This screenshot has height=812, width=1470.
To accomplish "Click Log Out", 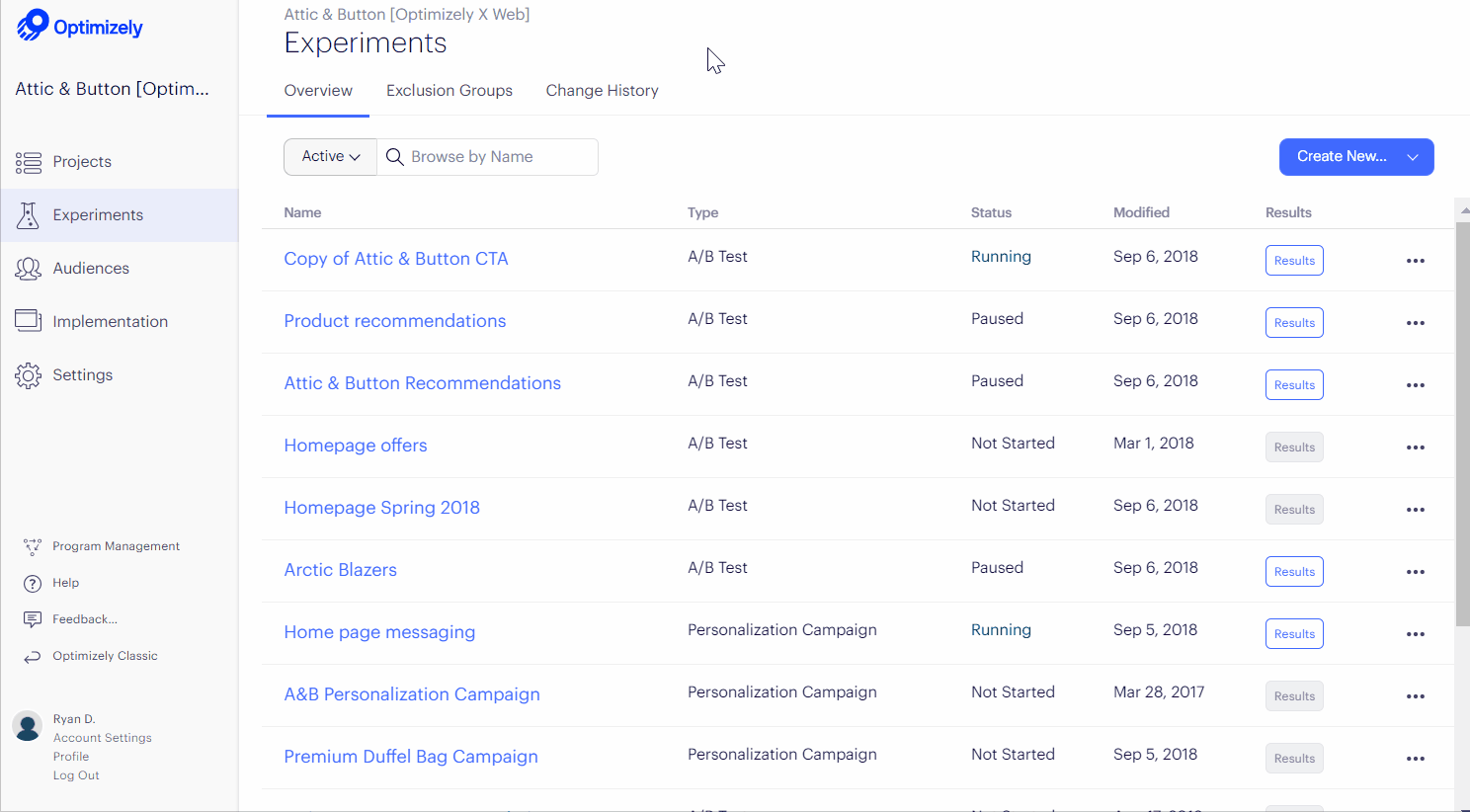I will coord(76,775).
